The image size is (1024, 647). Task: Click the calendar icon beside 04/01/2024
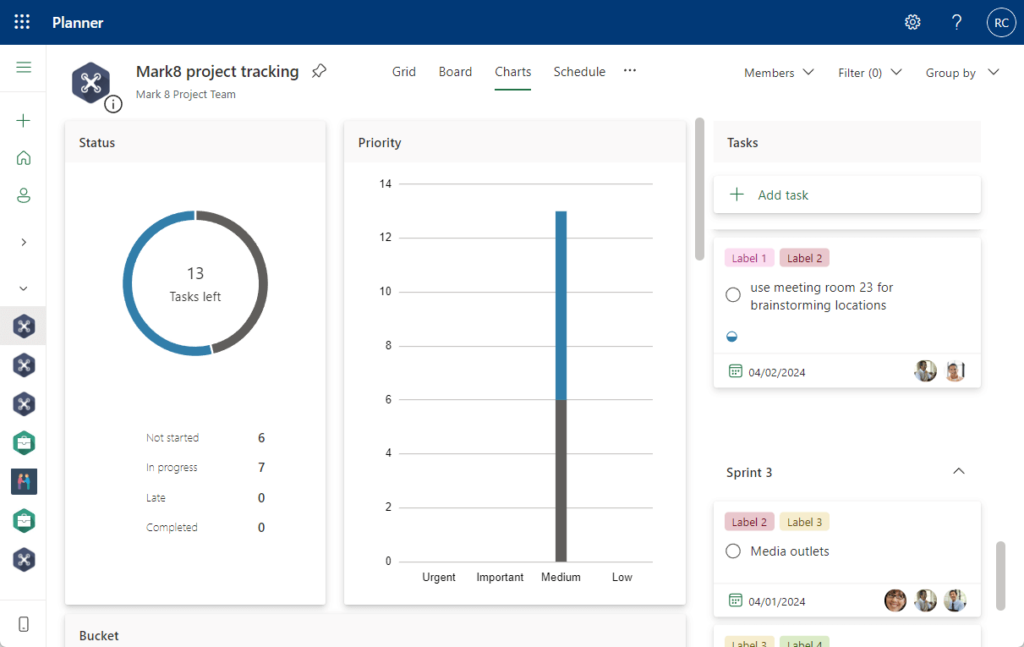[735, 600]
